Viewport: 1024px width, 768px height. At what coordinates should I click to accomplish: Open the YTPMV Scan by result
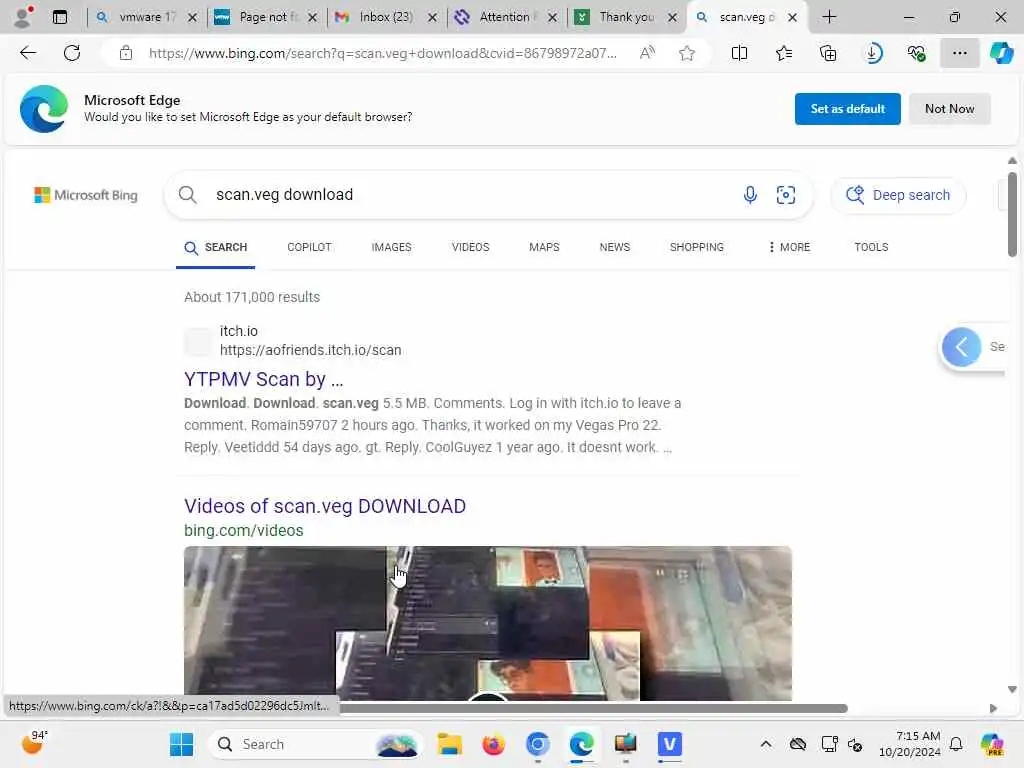coord(263,379)
